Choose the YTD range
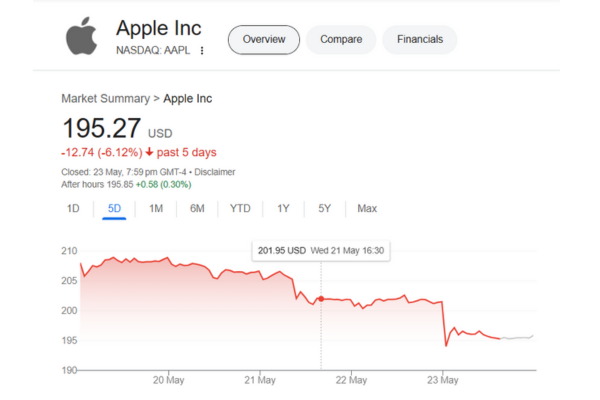 pyautogui.click(x=240, y=208)
